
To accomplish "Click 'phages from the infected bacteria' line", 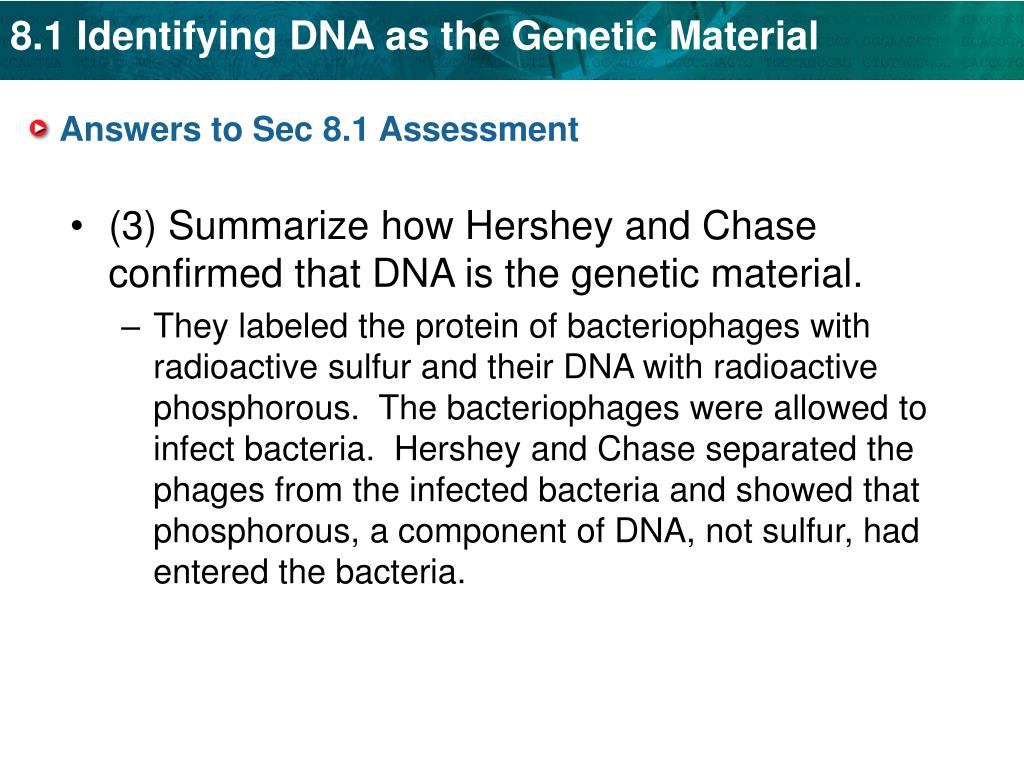I will [x=406, y=490].
